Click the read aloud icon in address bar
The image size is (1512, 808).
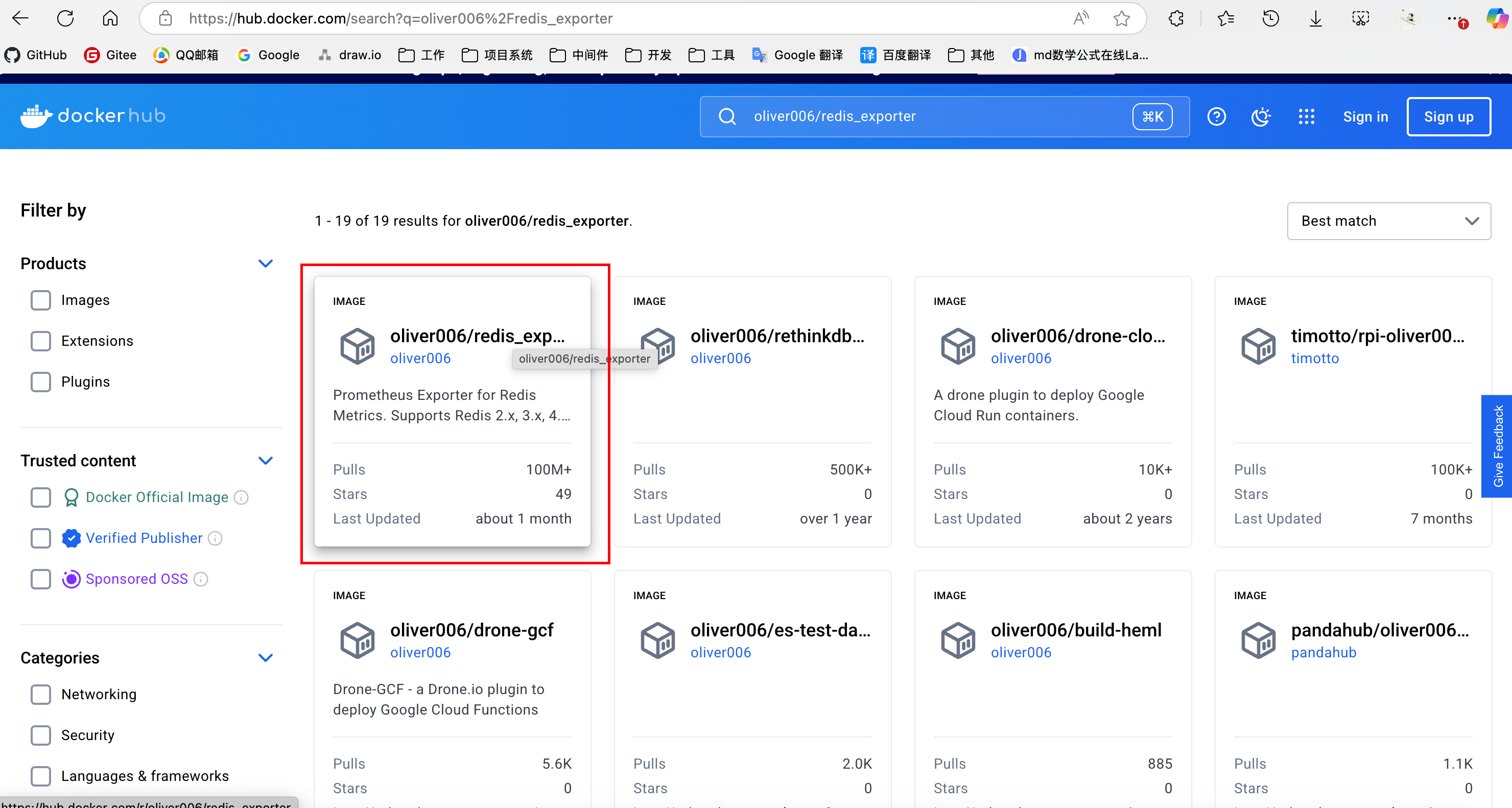pos(1080,18)
